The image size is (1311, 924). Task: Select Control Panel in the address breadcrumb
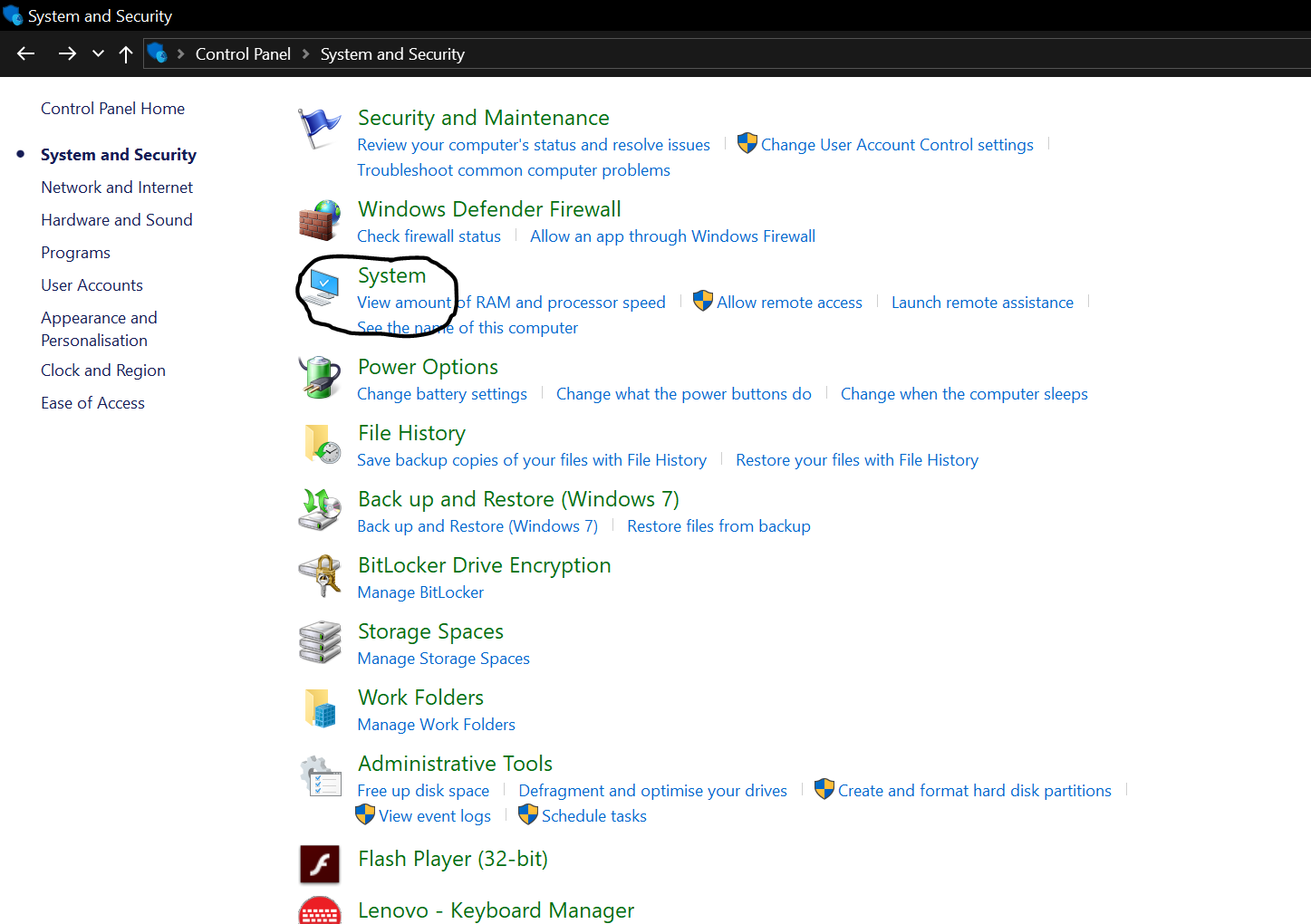243,54
